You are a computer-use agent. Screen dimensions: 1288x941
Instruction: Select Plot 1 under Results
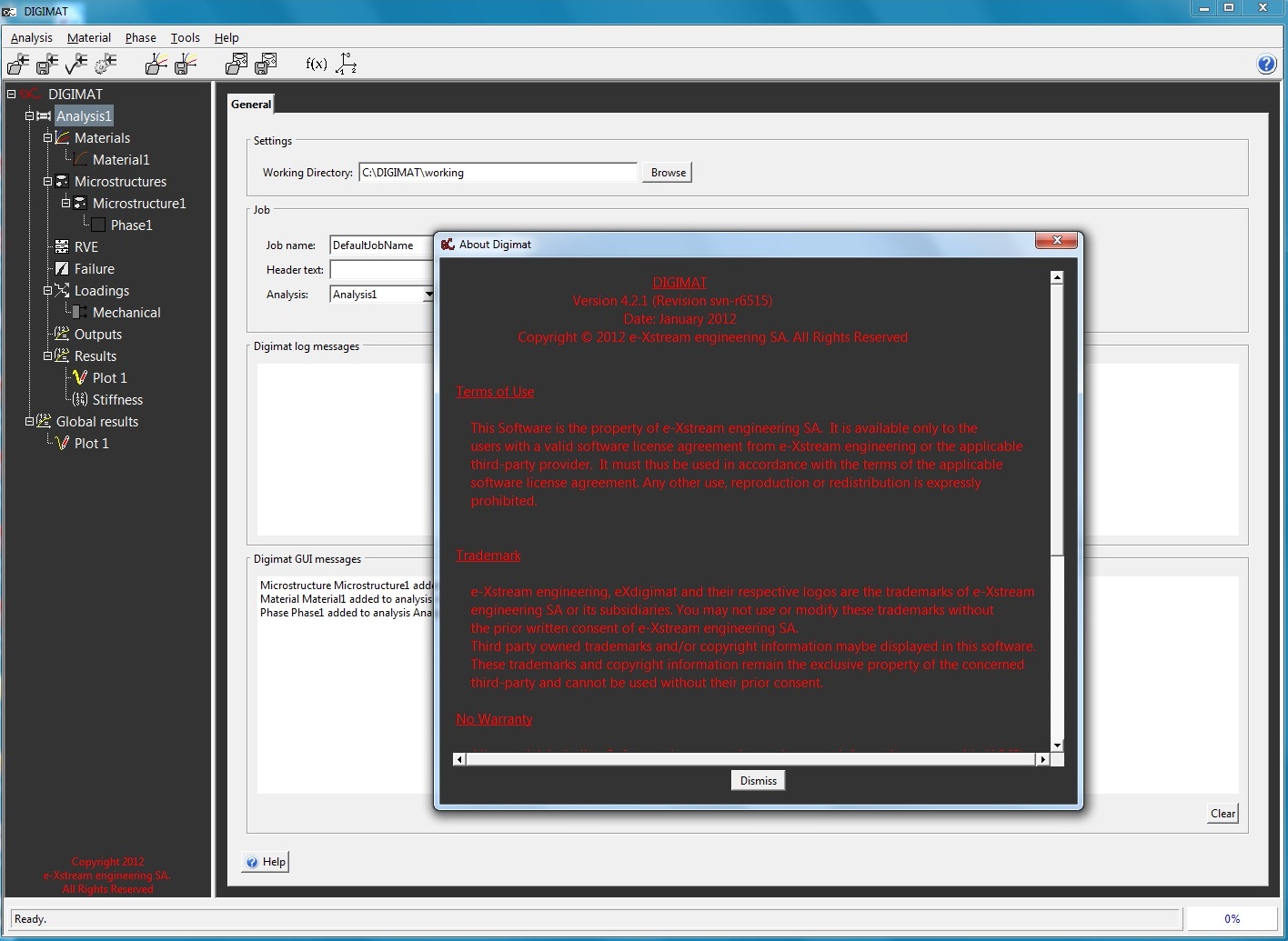pos(109,378)
